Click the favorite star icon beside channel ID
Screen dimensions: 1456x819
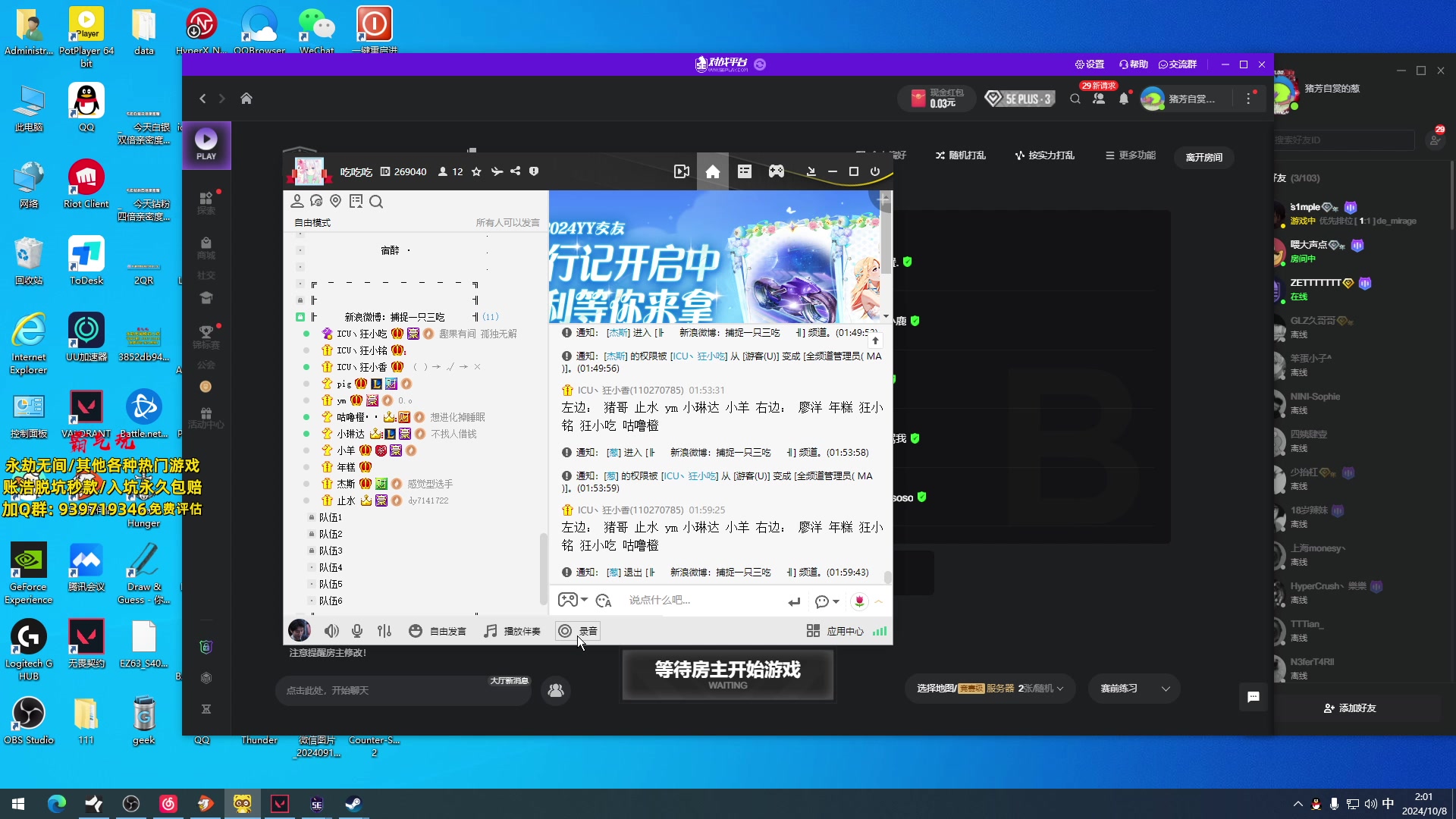pyautogui.click(x=476, y=172)
